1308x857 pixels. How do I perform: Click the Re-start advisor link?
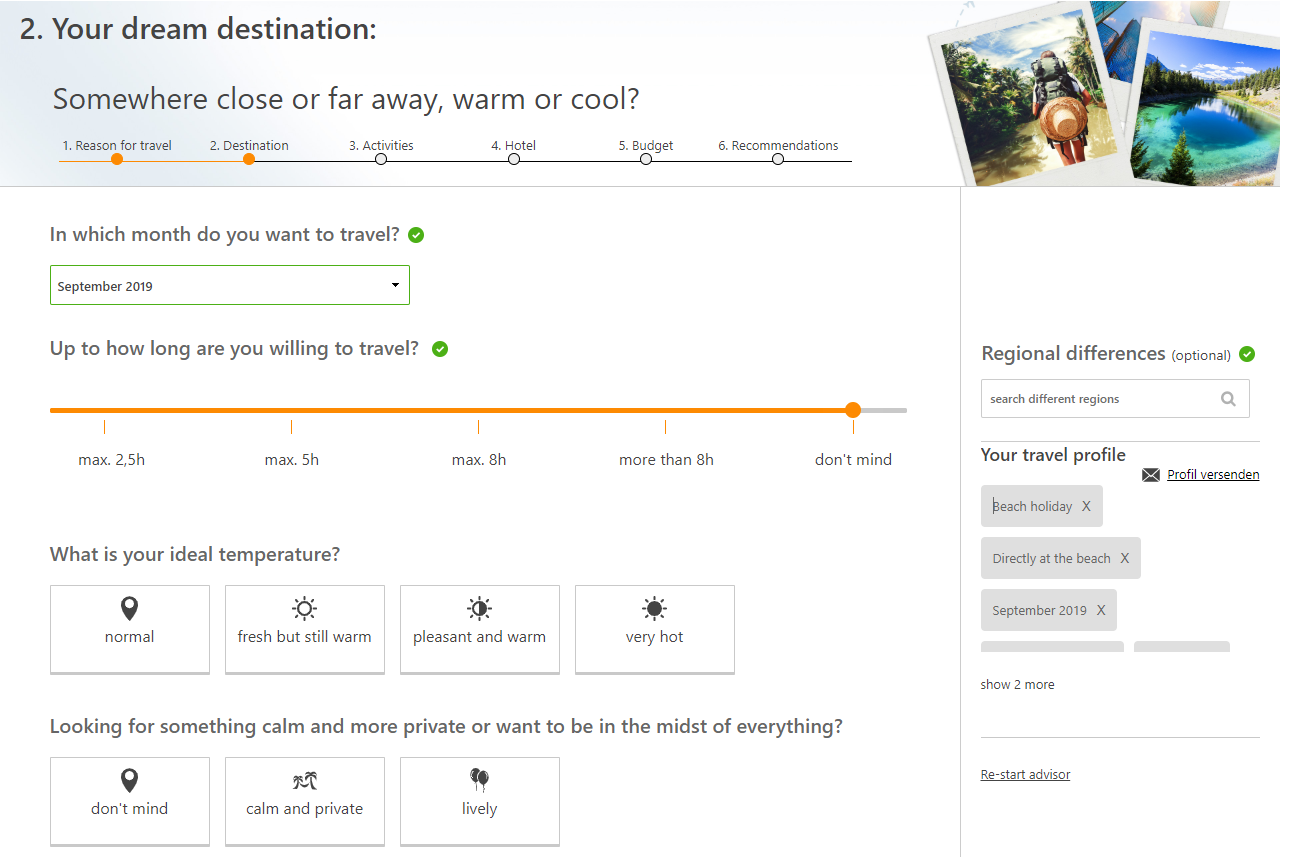[x=1025, y=774]
